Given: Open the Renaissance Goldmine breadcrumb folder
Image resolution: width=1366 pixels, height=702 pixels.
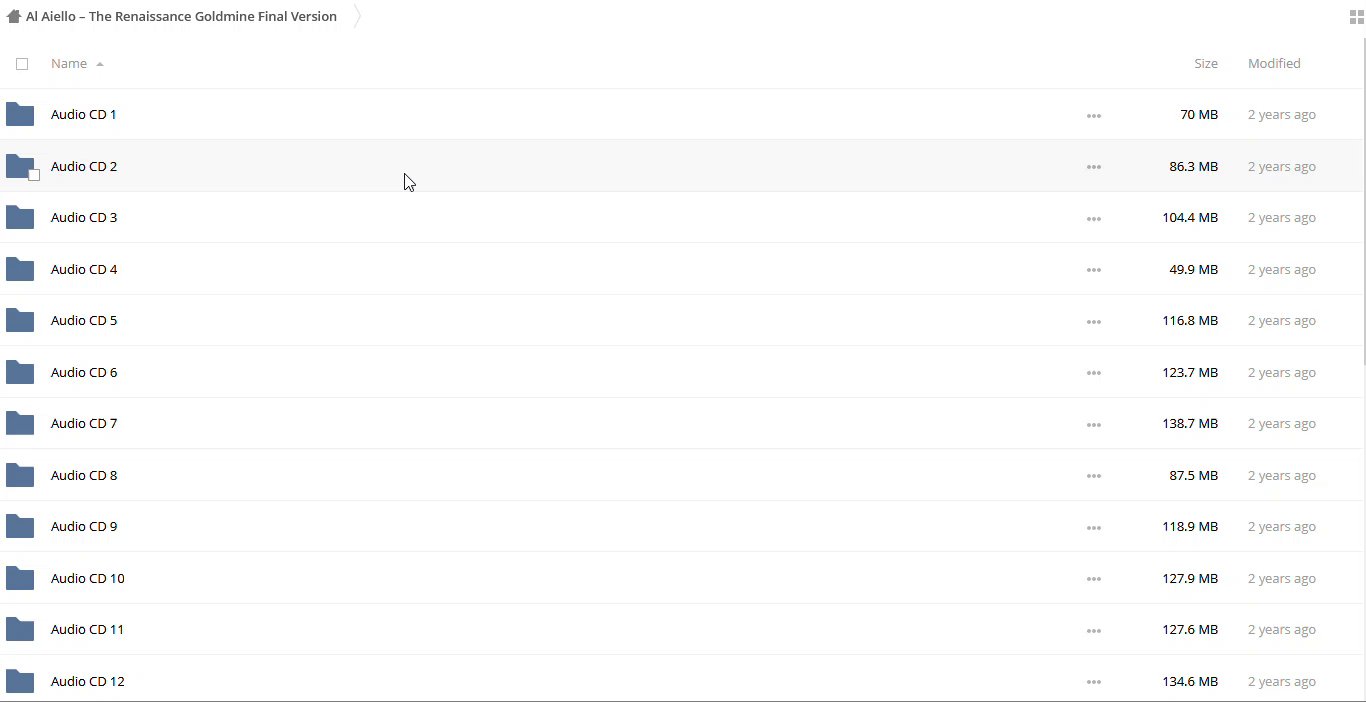Looking at the screenshot, I should click(x=181, y=16).
